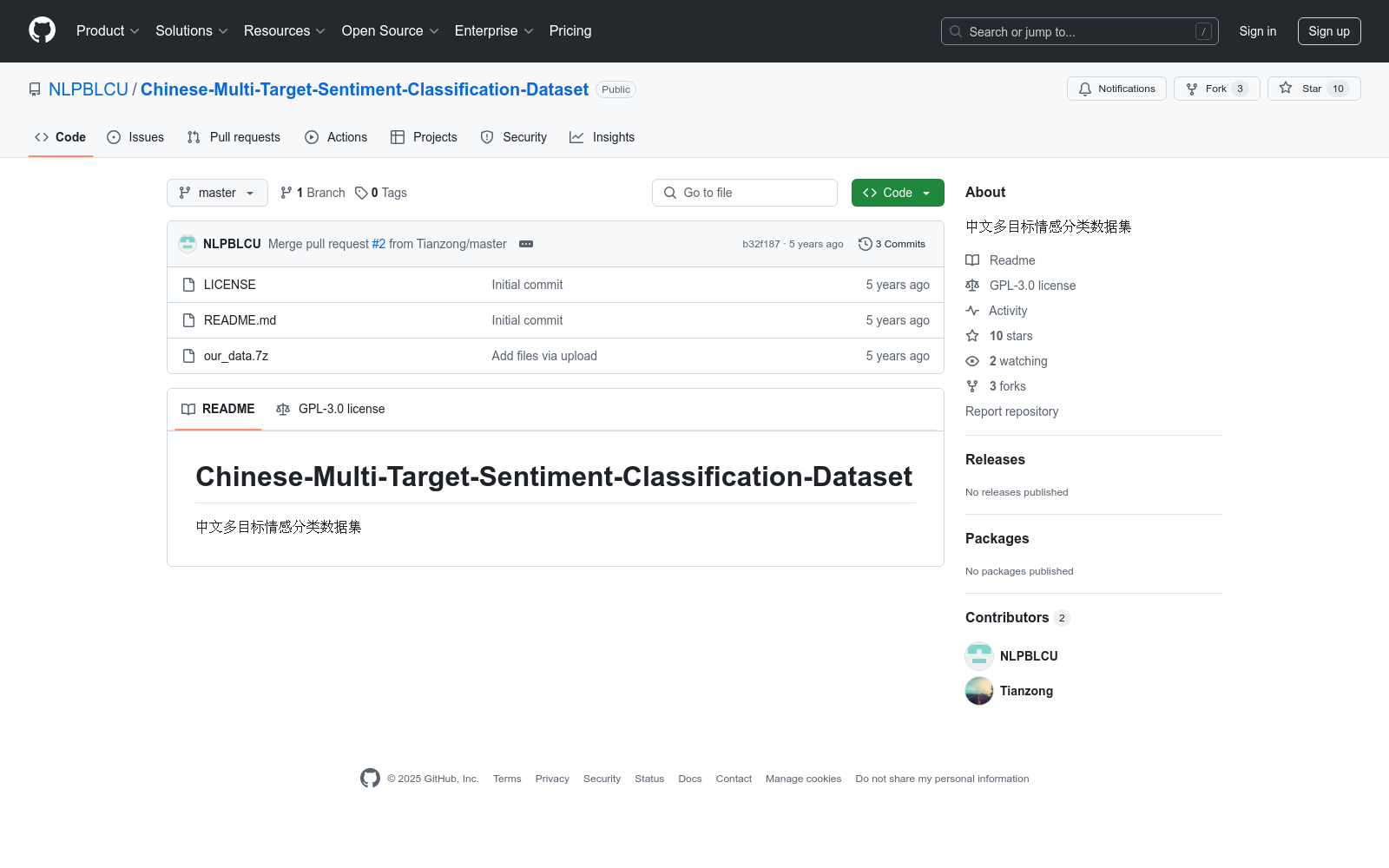The image size is (1389, 868).
Task: Open Add files via upload commit
Action: tap(544, 356)
